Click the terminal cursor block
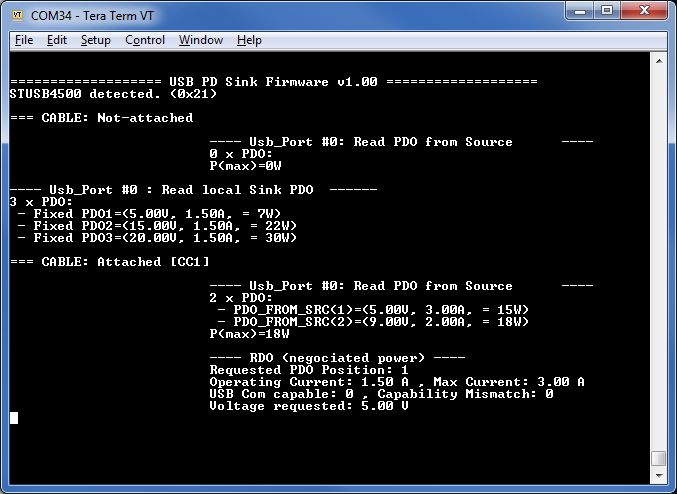This screenshot has width=677, height=494. (x=14, y=418)
